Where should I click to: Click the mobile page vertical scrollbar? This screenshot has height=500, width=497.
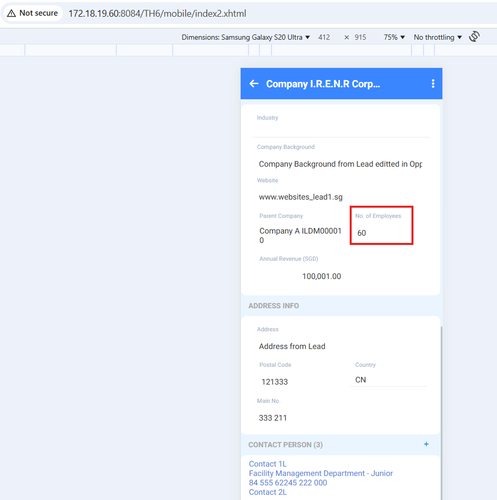441,413
